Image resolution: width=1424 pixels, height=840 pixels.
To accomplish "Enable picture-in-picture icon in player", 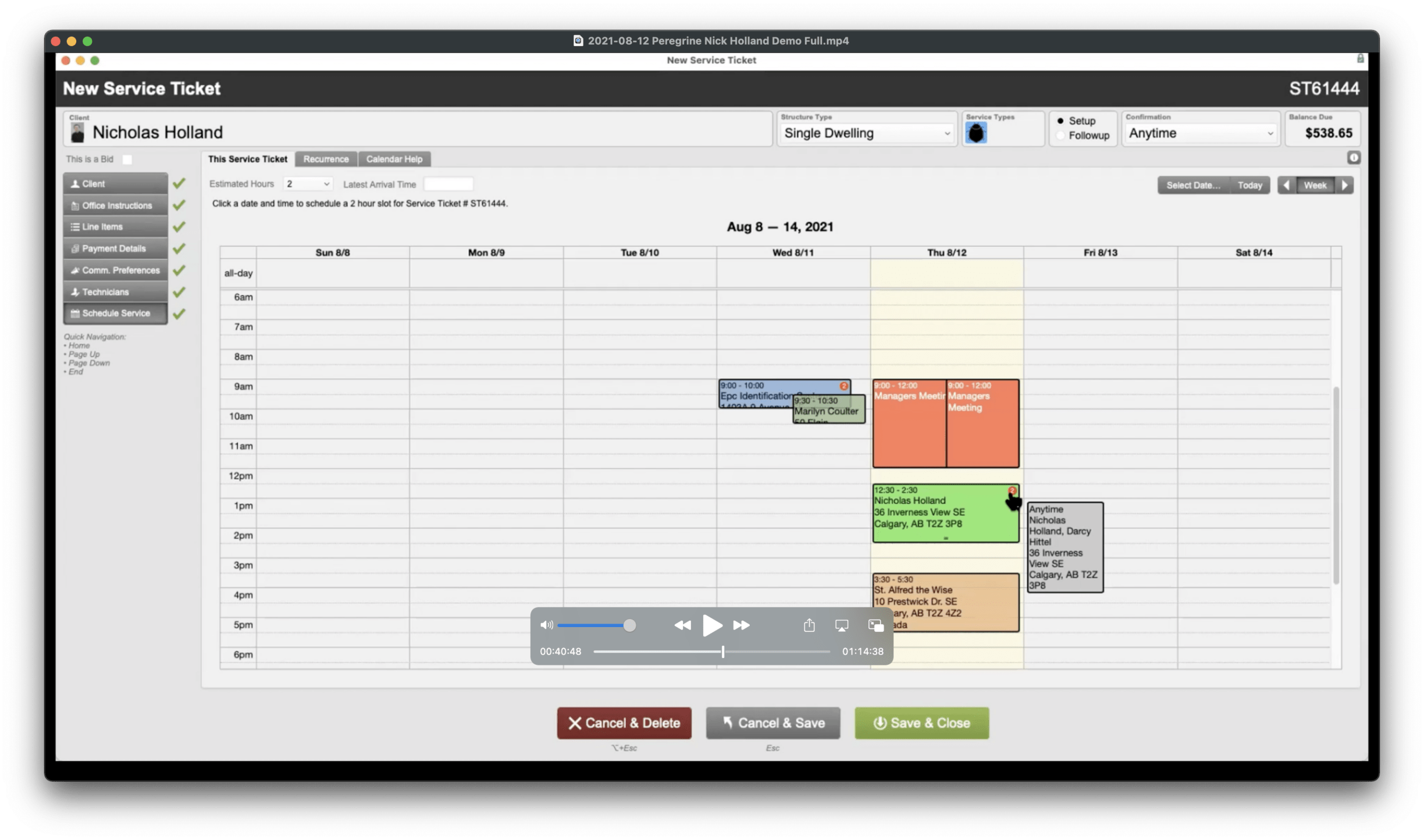I will (875, 625).
